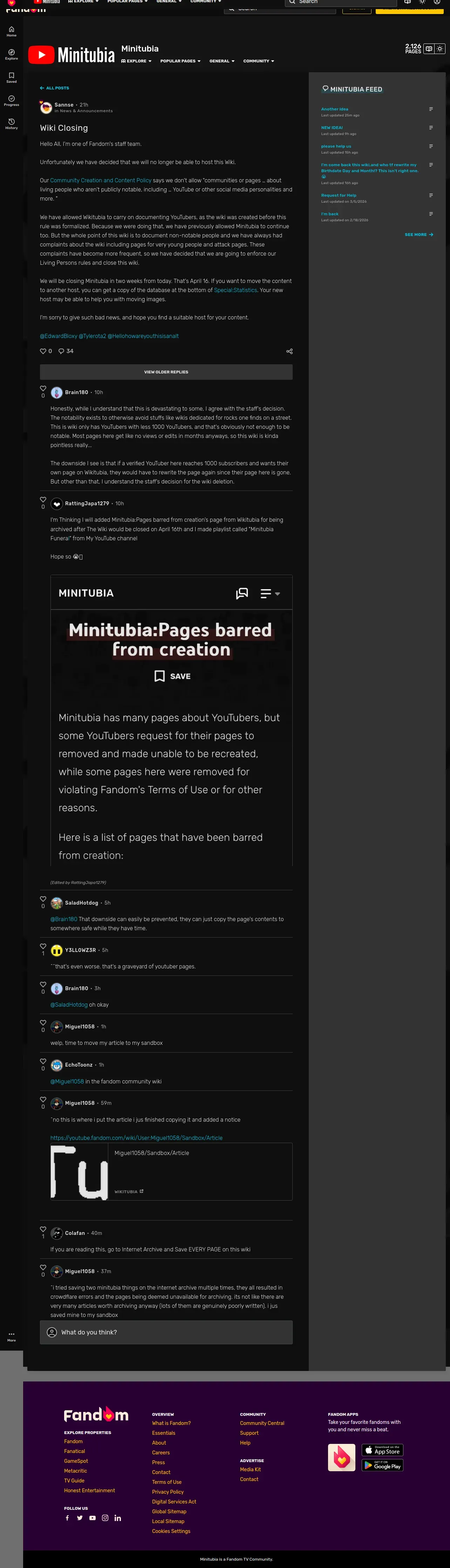Open the Community Creation and Content Policy link
The width and height of the screenshot is (450, 1568).
tap(101, 181)
